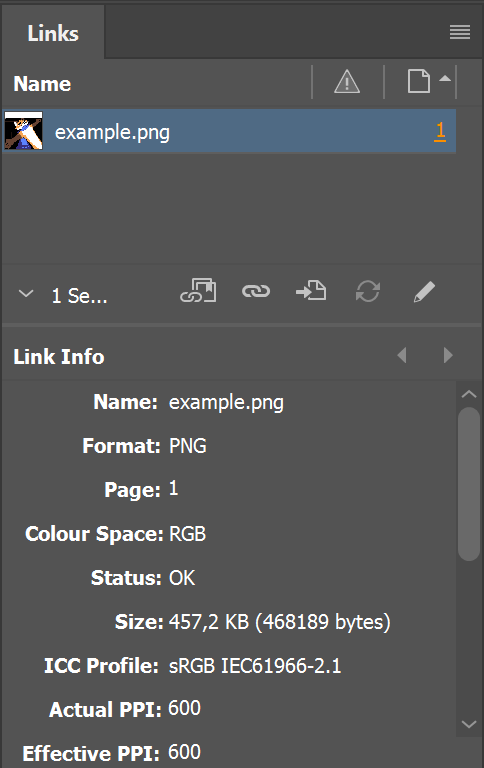
Task: Click the Relink chain icon
Action: point(256,291)
